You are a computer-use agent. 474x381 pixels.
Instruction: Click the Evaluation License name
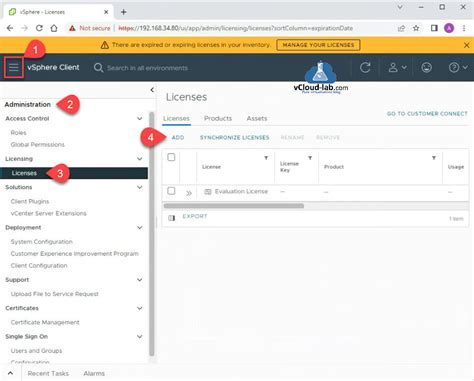point(241,191)
